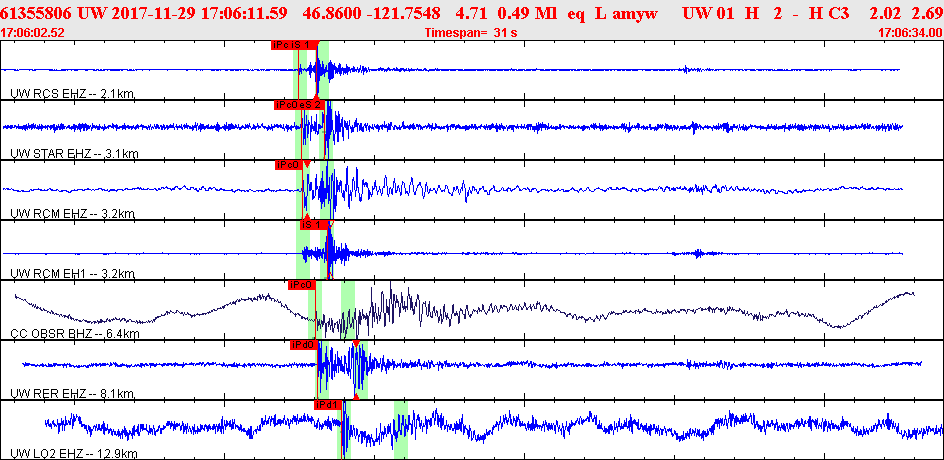Select the UW RCM EH1 -- 3.2km label
Viewport: 944px width, 460px height.
(73, 274)
